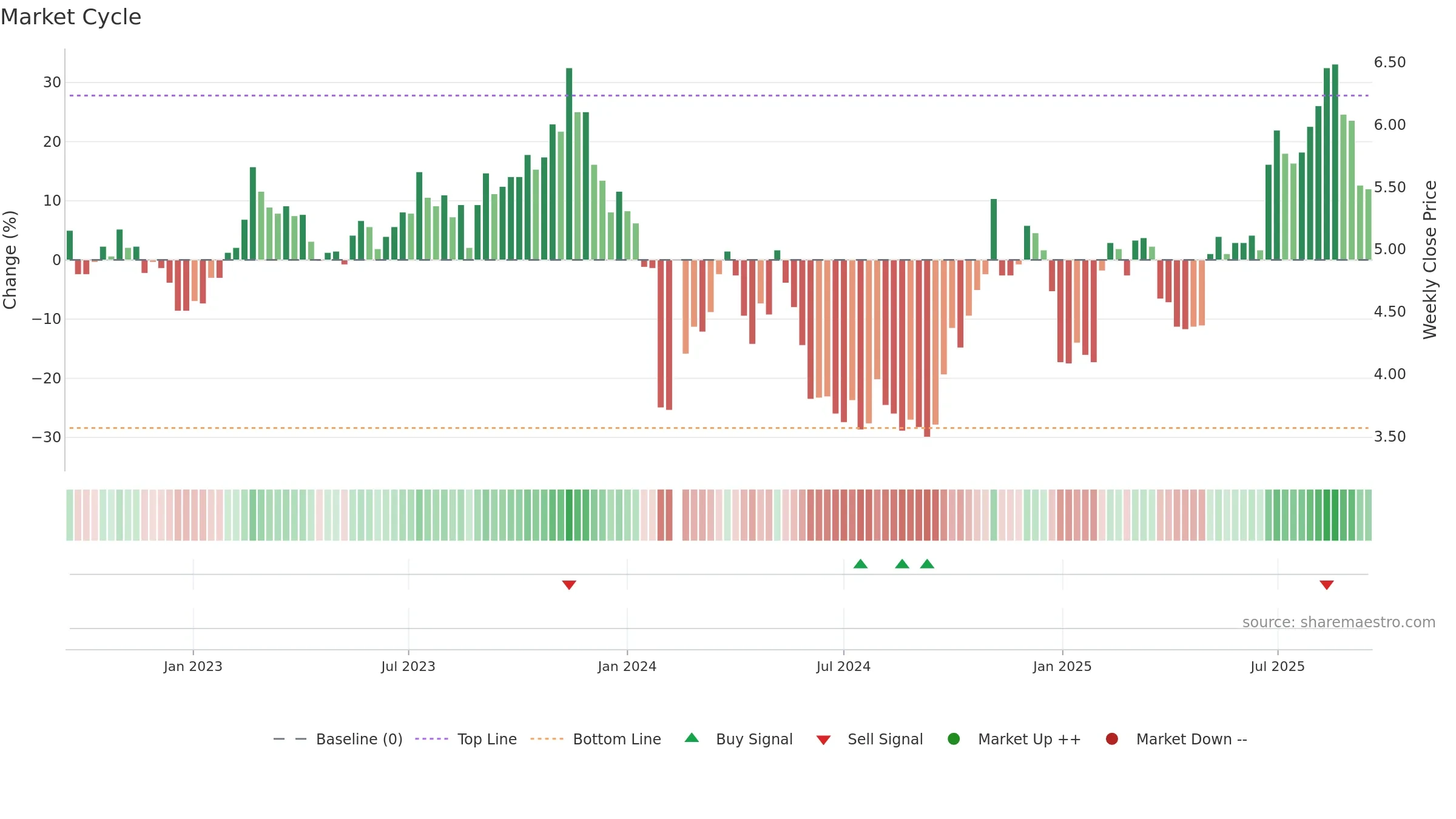Click the Market Up ++ green dot

tap(954, 739)
